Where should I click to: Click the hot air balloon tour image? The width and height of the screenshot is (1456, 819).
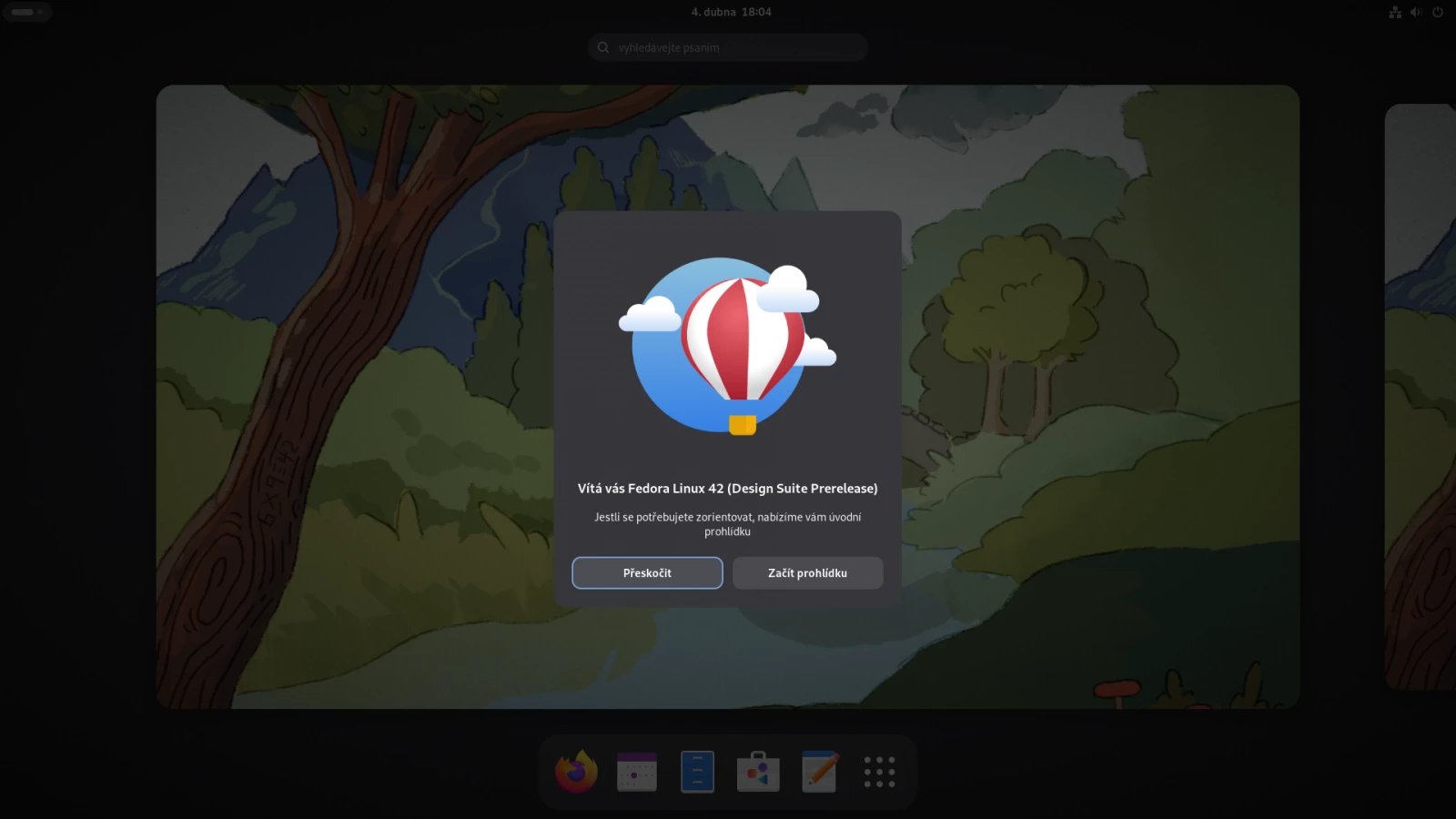(x=727, y=346)
